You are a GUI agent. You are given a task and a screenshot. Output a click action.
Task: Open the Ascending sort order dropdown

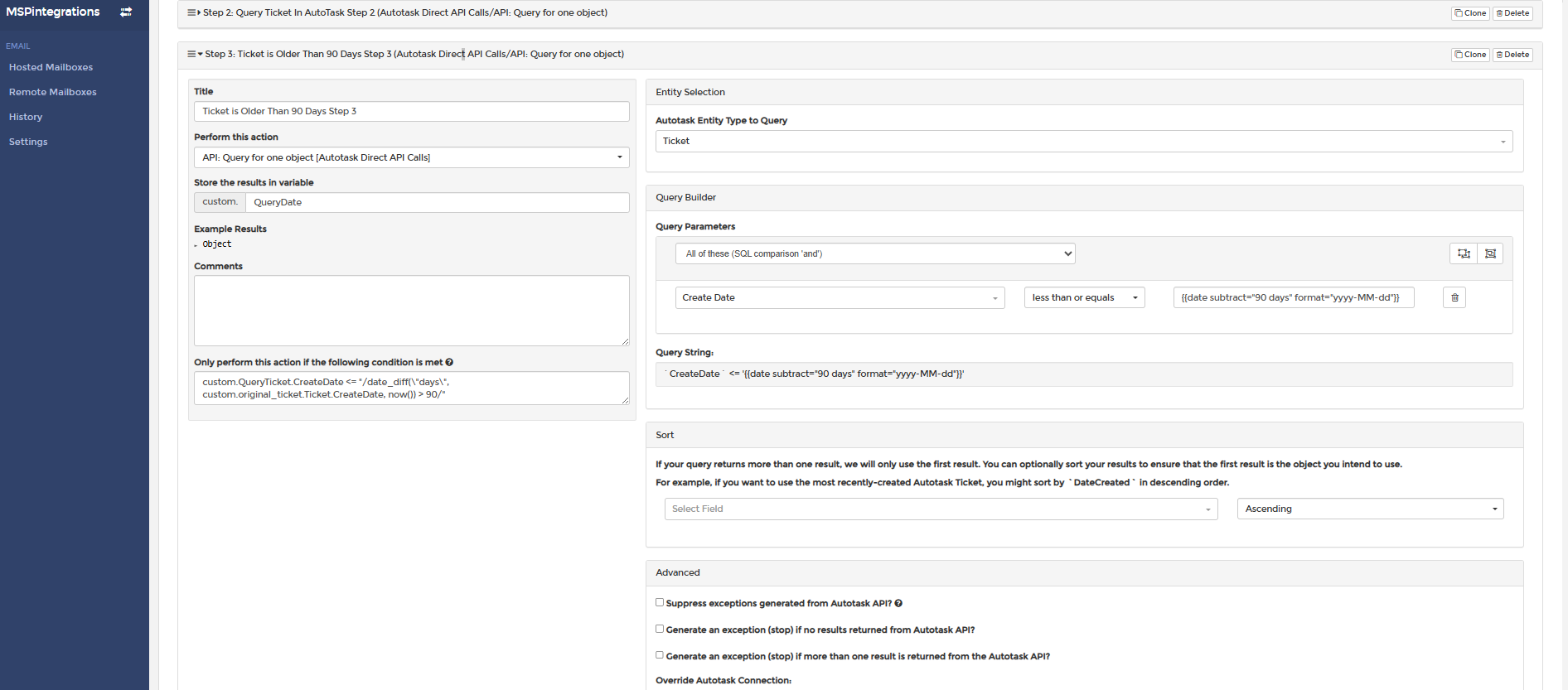(x=1370, y=509)
